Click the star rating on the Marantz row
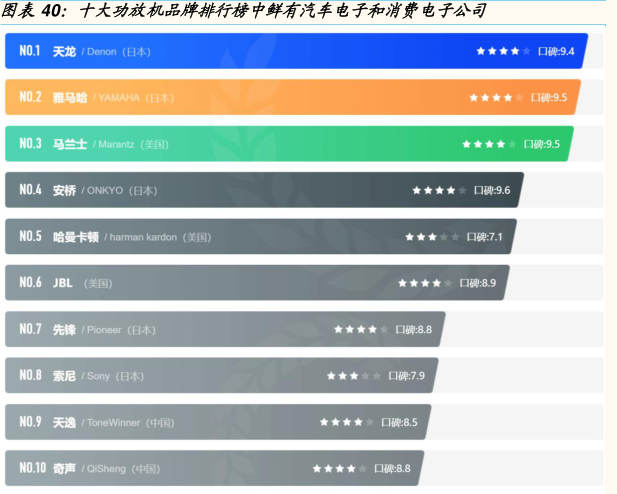617x494 pixels. coord(489,144)
